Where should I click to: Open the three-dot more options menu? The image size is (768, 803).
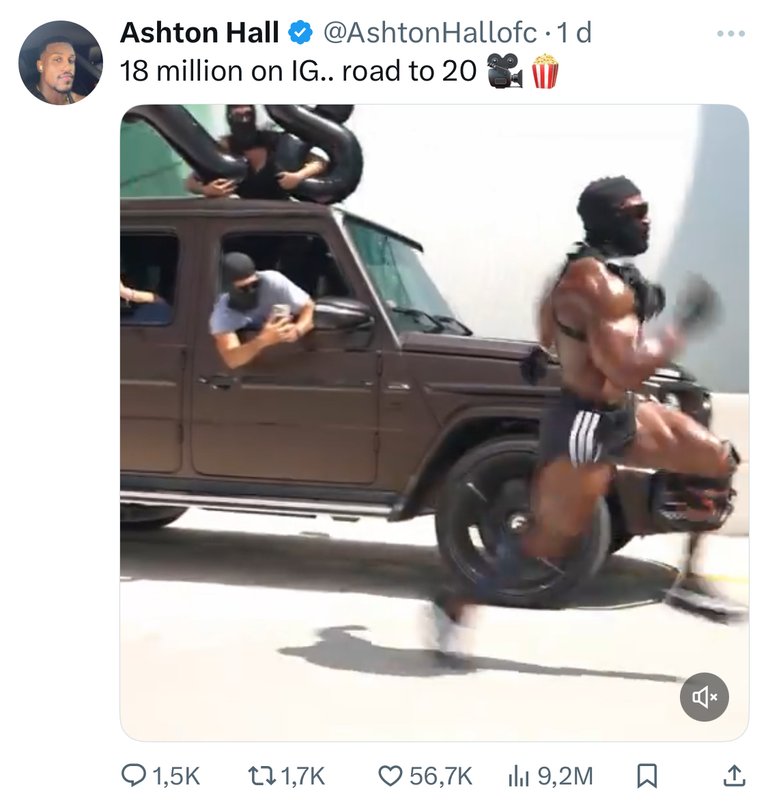click(x=731, y=33)
